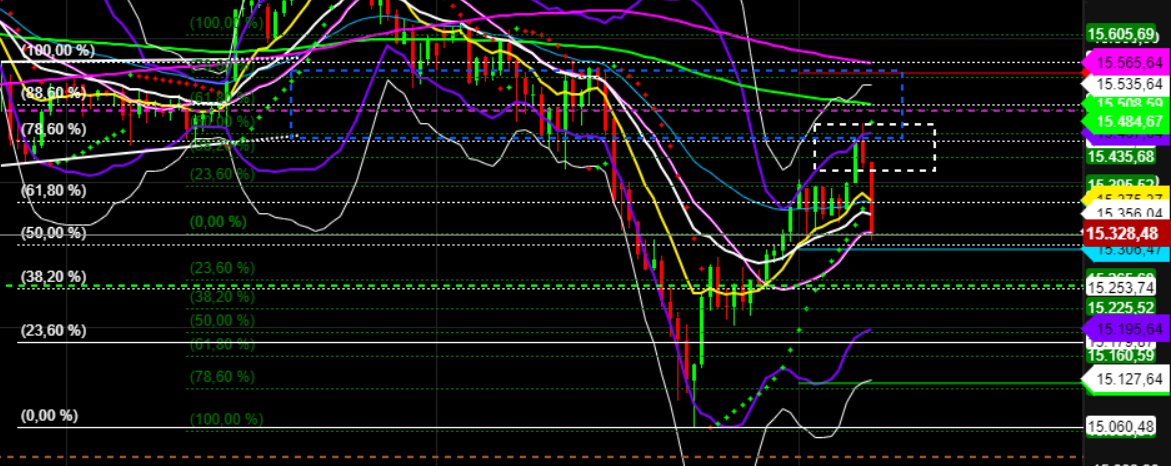This screenshot has height=466, width=1171.
Task: Select the green (38,20 %) Fibonacci label
Action: (222, 296)
